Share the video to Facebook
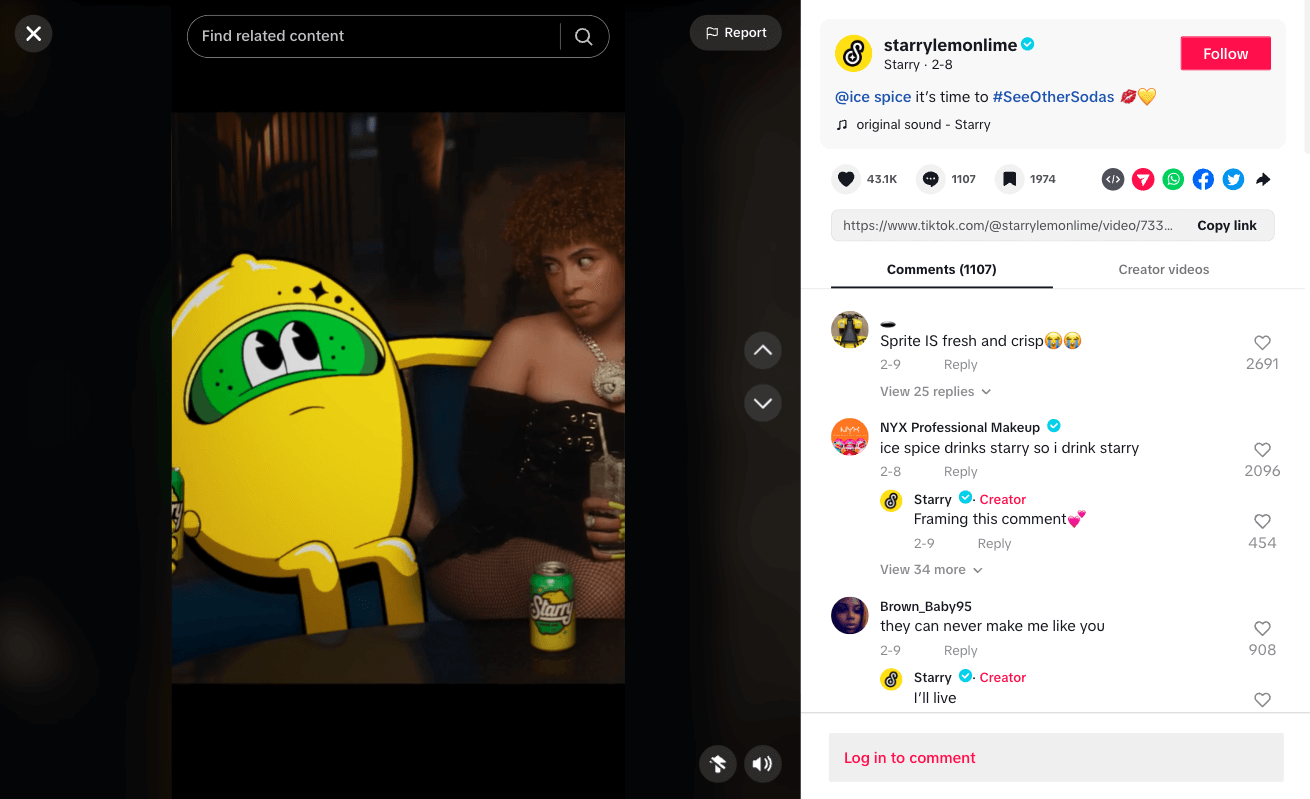This screenshot has width=1310, height=799. pyautogui.click(x=1203, y=179)
